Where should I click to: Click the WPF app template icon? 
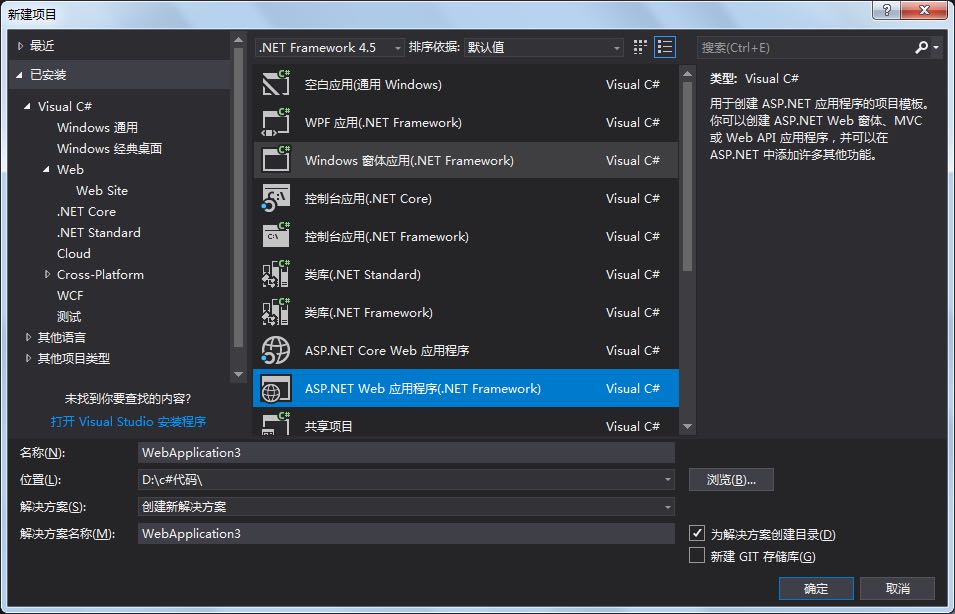click(276, 122)
